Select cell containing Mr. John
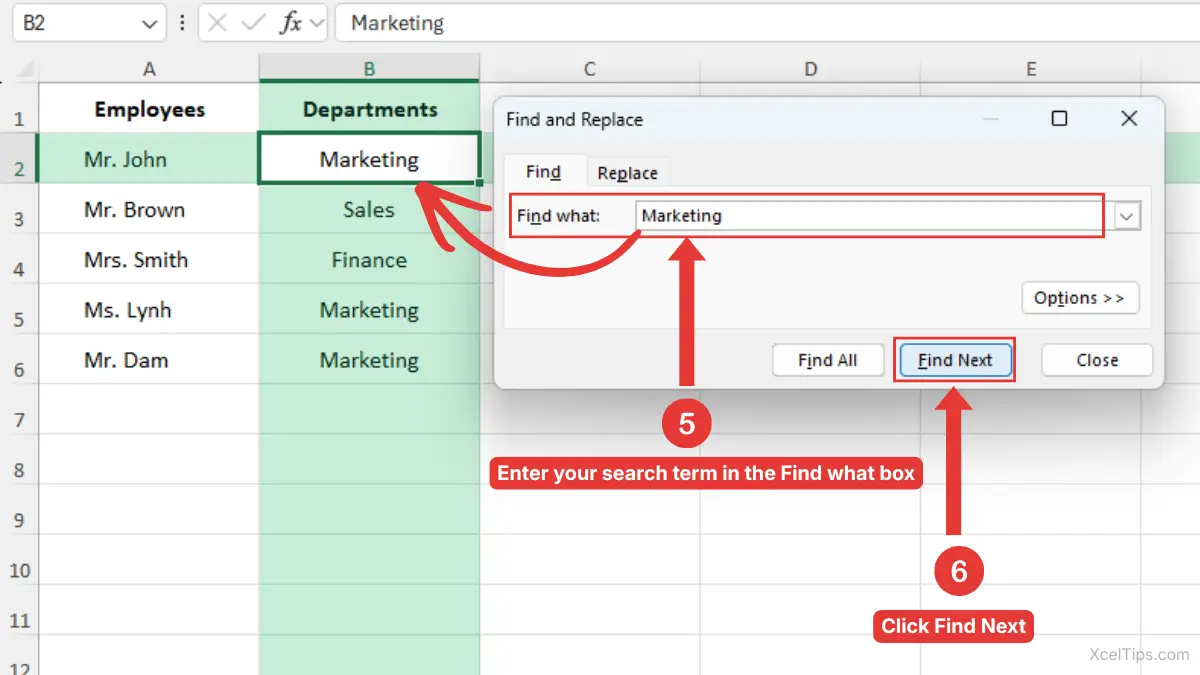This screenshot has height=675, width=1200. (x=149, y=160)
